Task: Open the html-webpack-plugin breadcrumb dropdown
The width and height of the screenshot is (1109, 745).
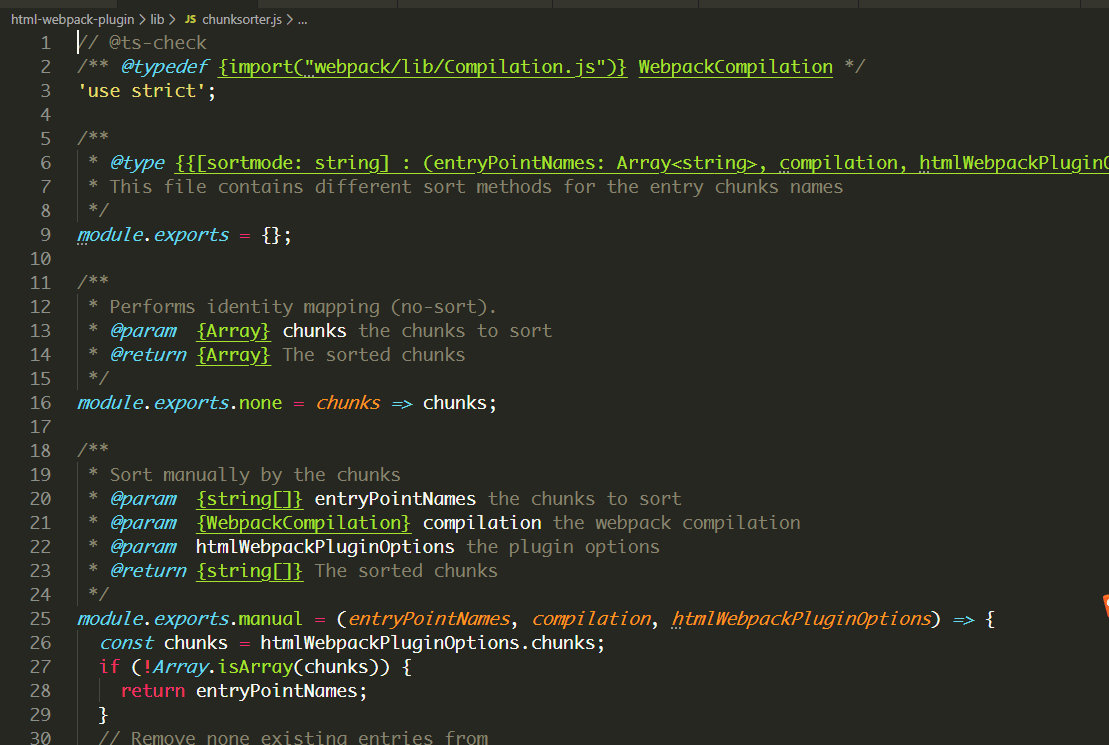Action: tap(72, 18)
